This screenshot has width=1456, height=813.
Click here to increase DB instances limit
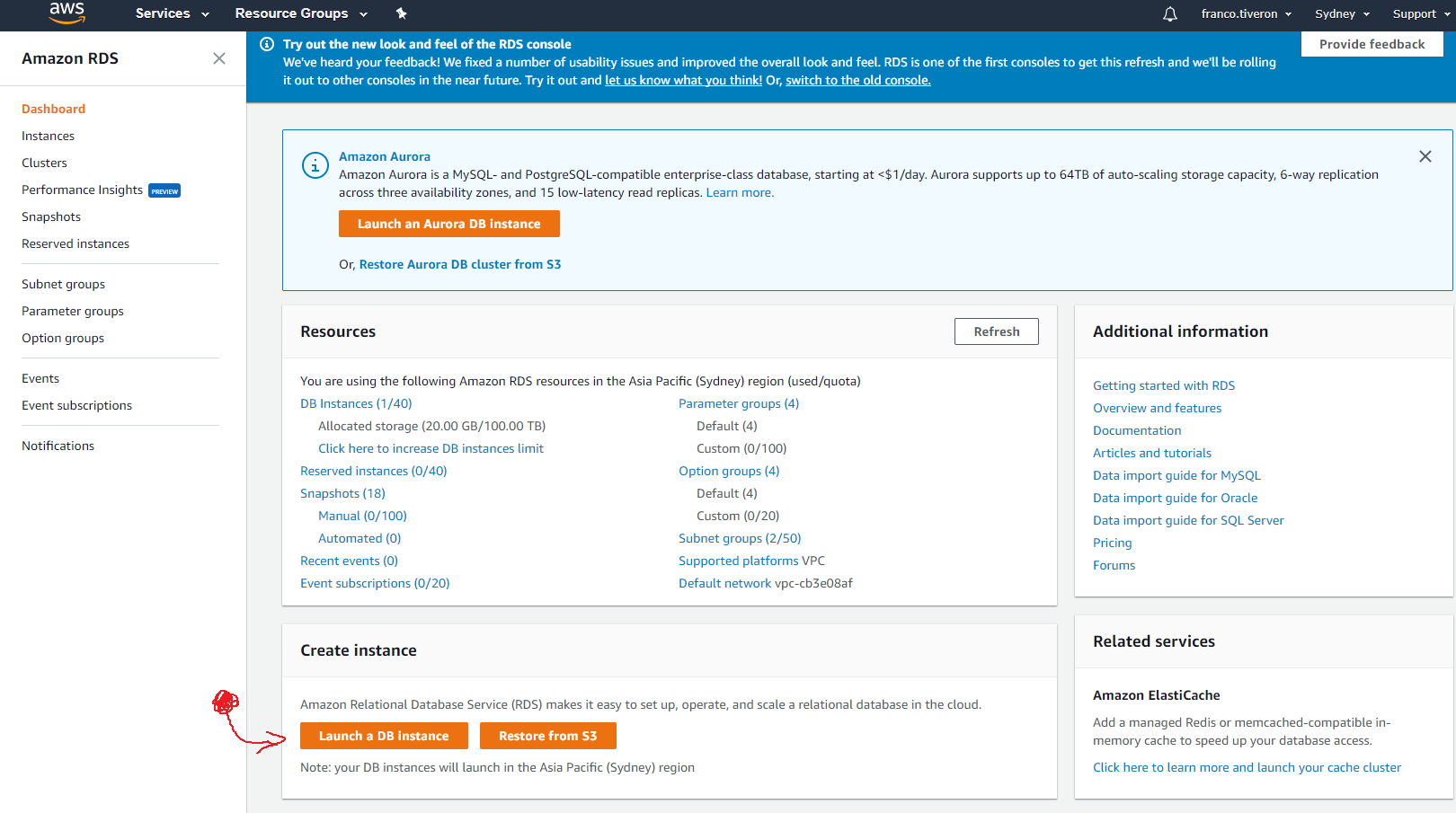pos(431,448)
